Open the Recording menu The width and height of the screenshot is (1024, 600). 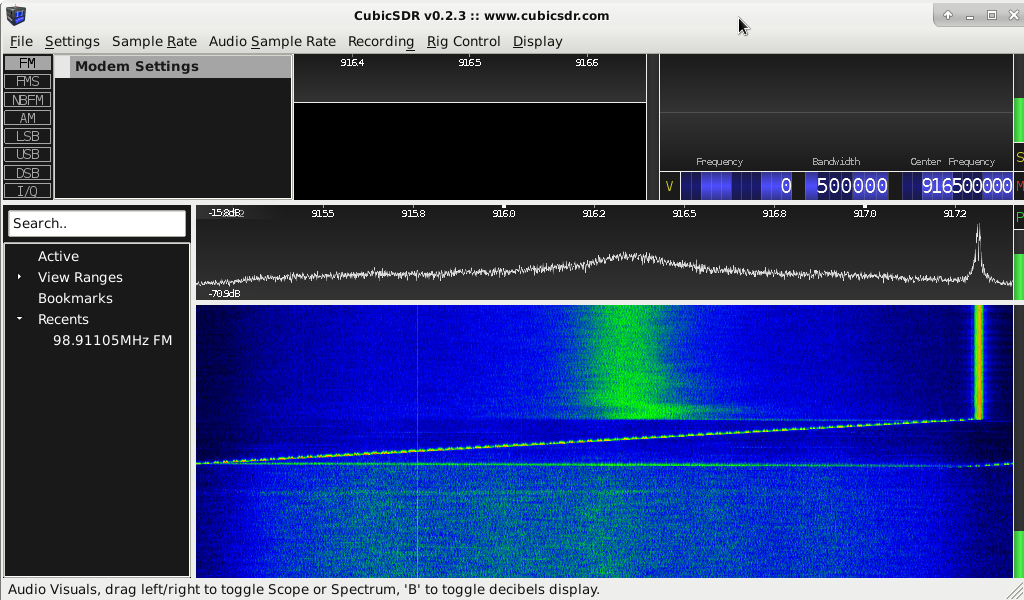pyautogui.click(x=381, y=41)
